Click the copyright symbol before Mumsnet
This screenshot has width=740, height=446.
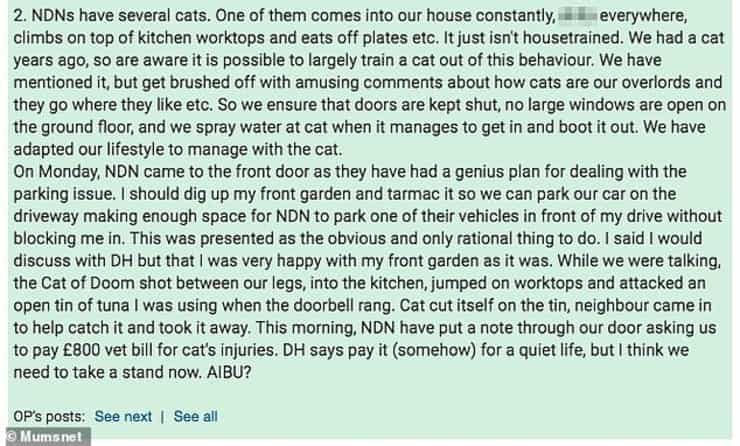(10, 437)
